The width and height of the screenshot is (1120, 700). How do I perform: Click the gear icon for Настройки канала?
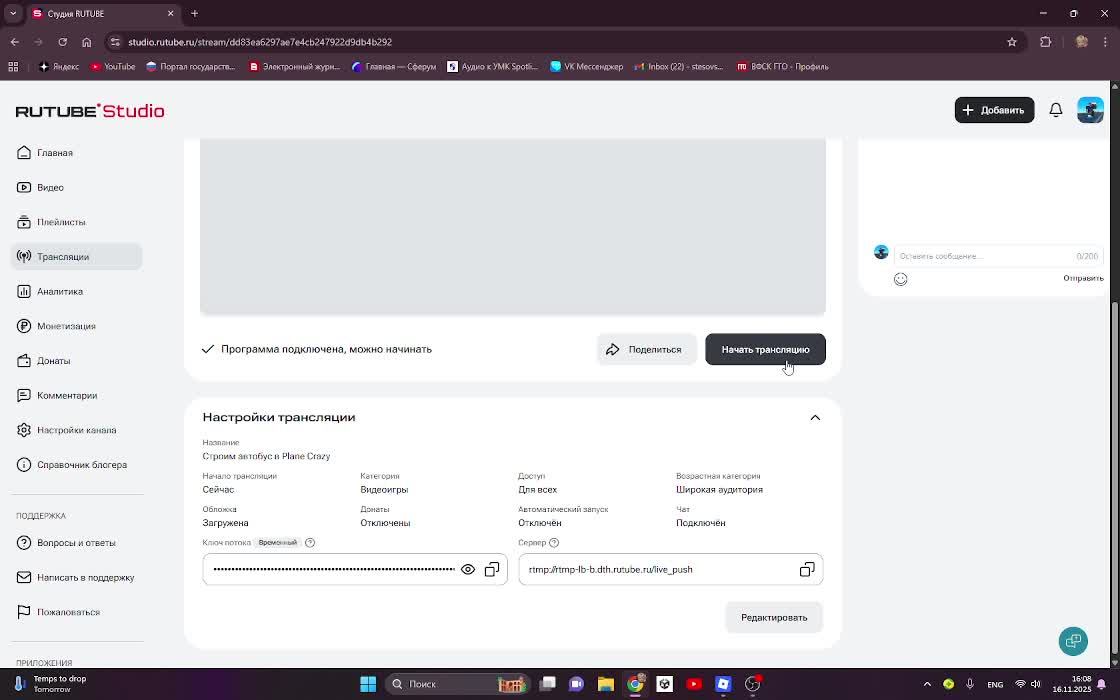(x=24, y=430)
